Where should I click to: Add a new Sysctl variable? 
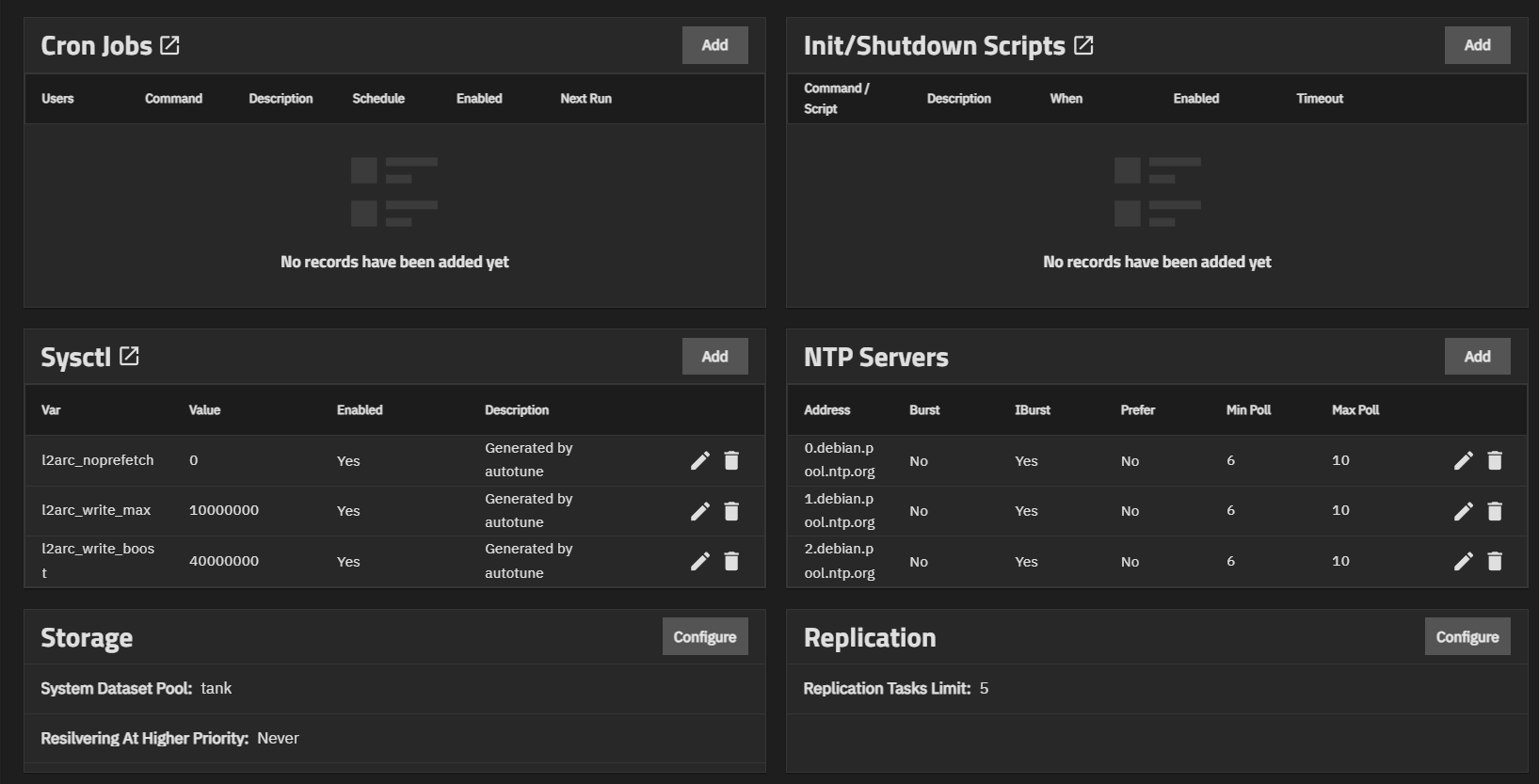click(714, 357)
